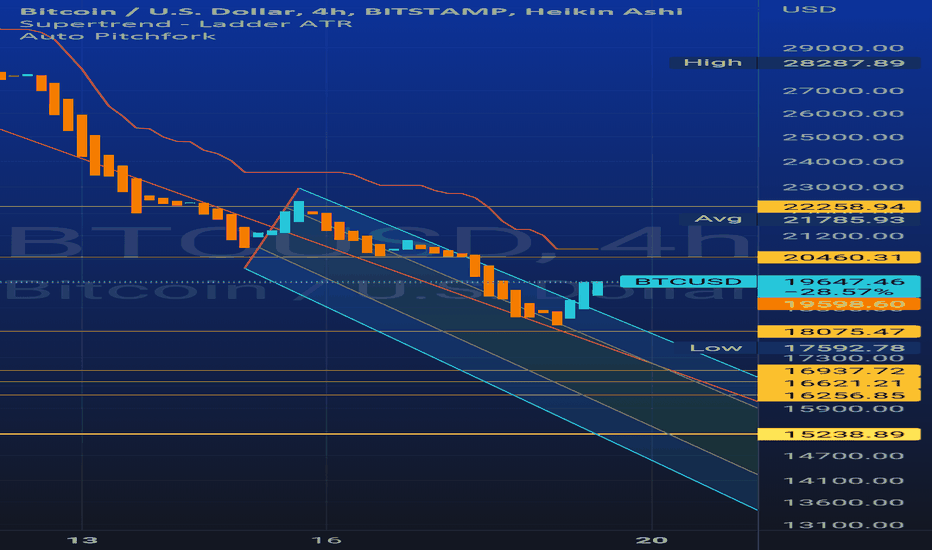
Task: Select the 18075.47 level label
Action: [839, 332]
